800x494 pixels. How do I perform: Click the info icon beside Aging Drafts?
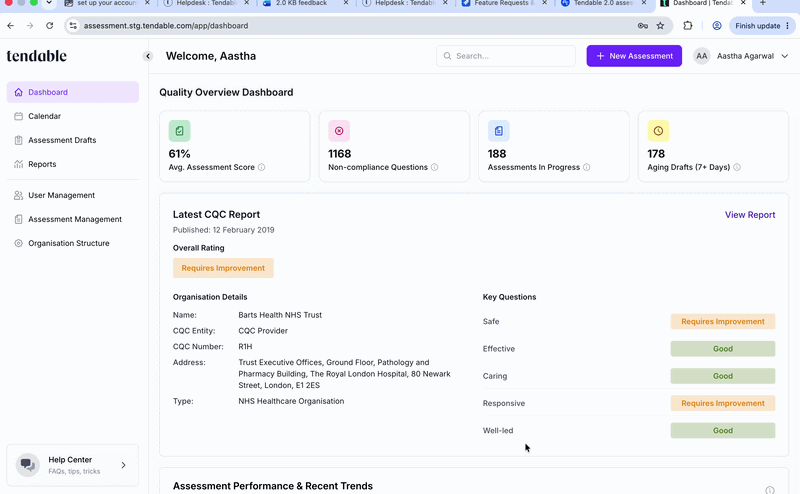click(737, 167)
